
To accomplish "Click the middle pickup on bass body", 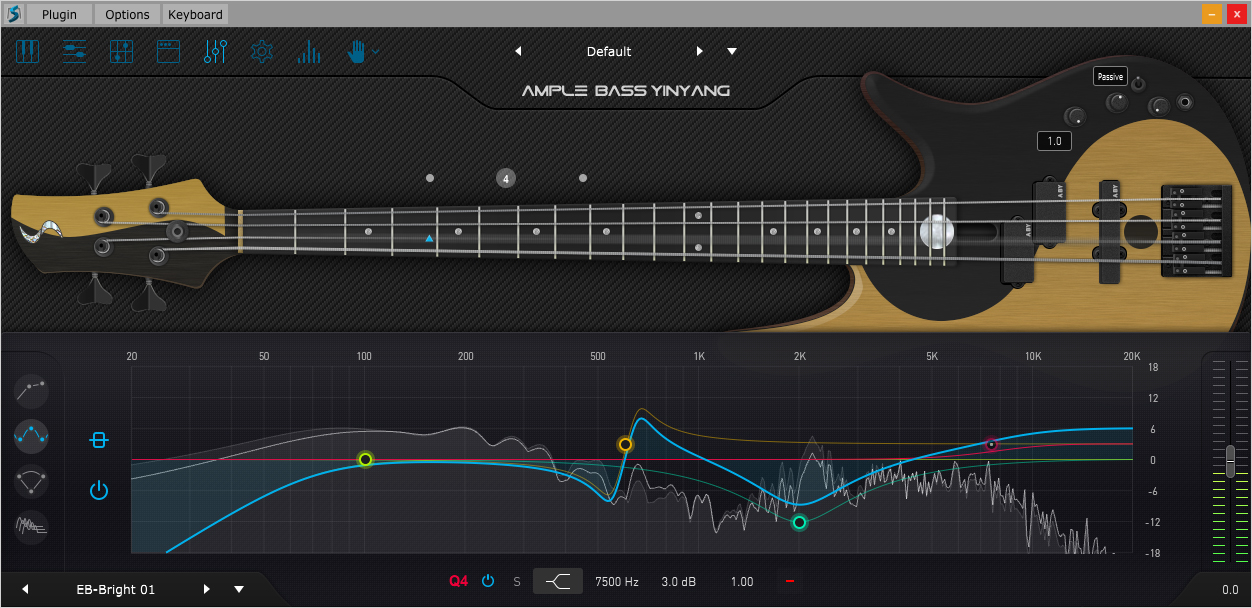I will 1051,212.
